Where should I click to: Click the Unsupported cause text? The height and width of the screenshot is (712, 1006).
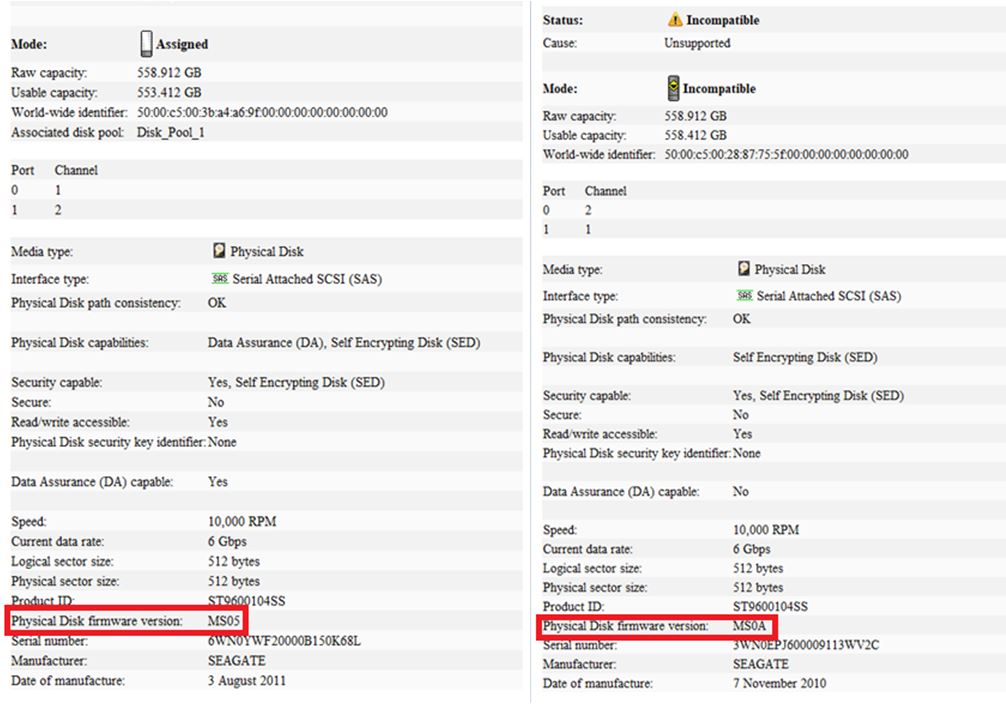coord(697,43)
